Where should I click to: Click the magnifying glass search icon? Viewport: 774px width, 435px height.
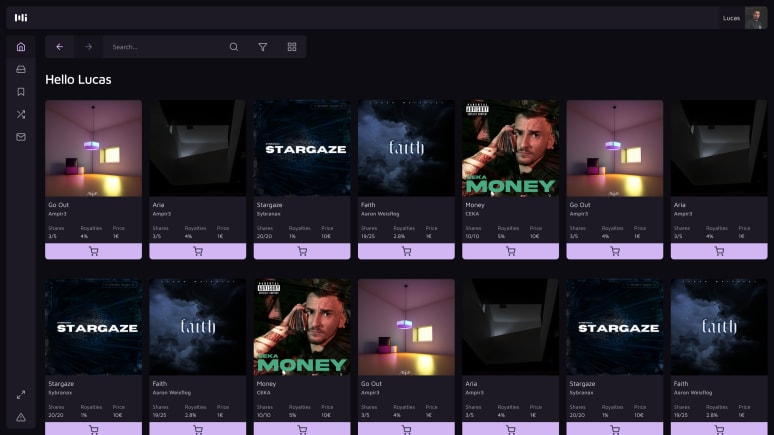click(x=233, y=47)
